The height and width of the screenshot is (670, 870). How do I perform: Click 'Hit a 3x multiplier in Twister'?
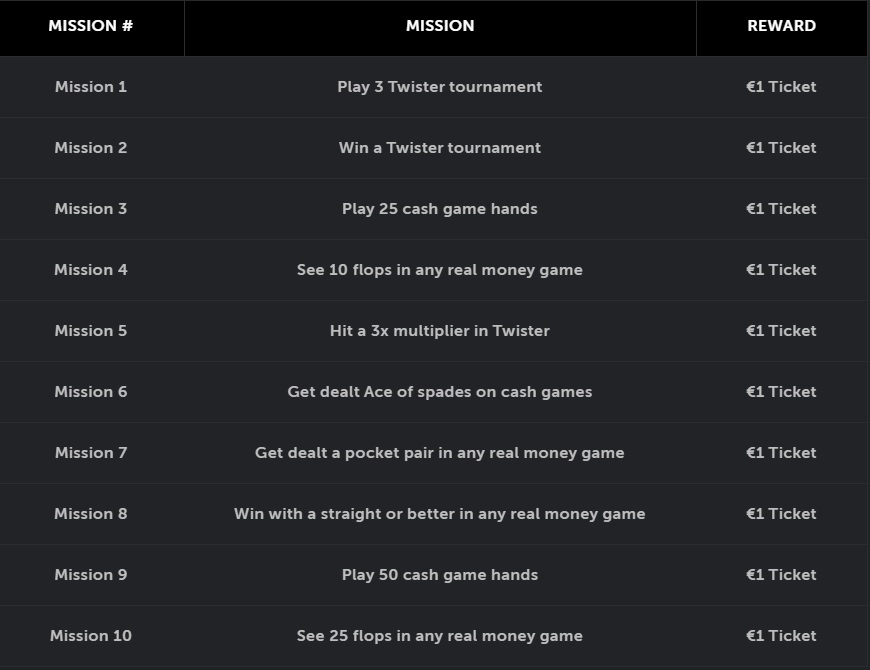pyautogui.click(x=439, y=331)
